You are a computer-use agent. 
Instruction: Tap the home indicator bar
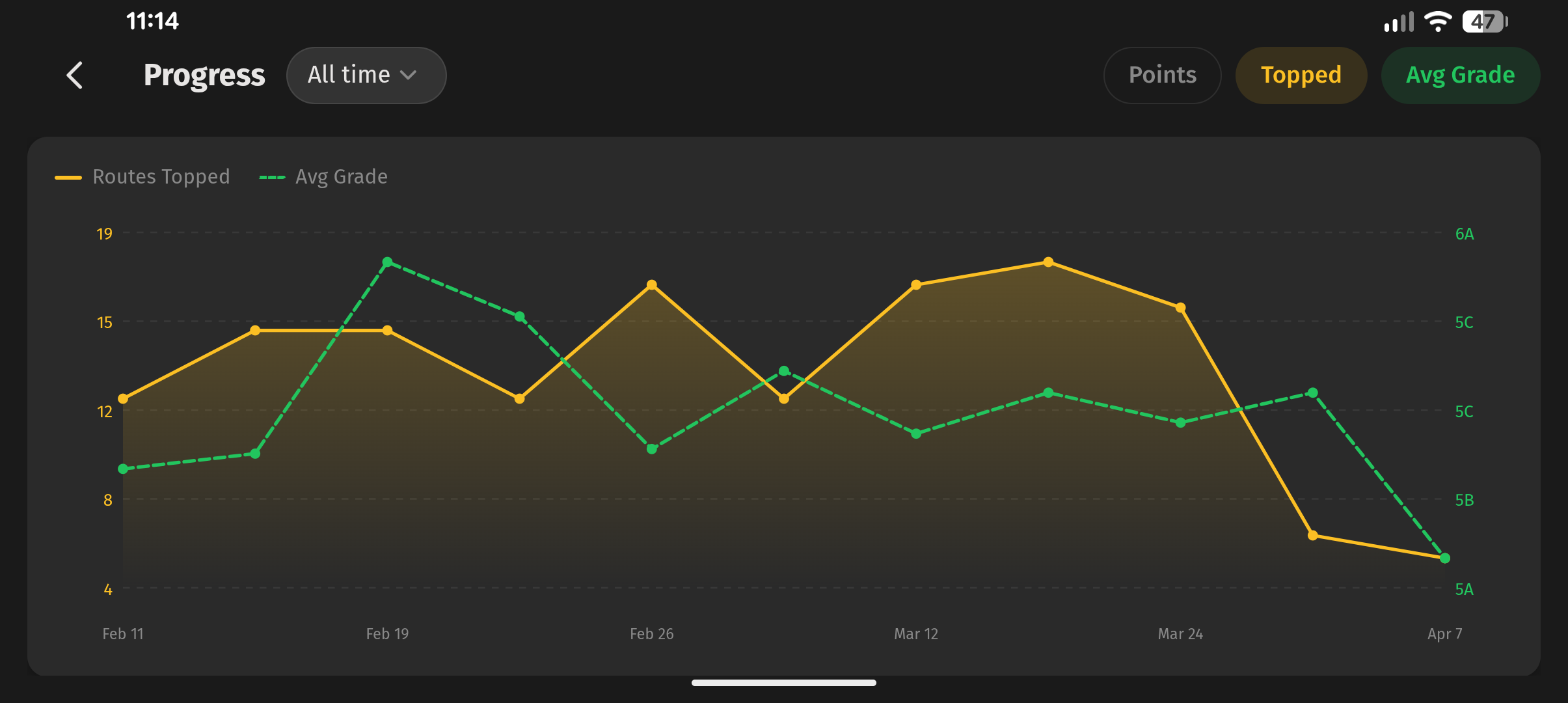[783, 683]
